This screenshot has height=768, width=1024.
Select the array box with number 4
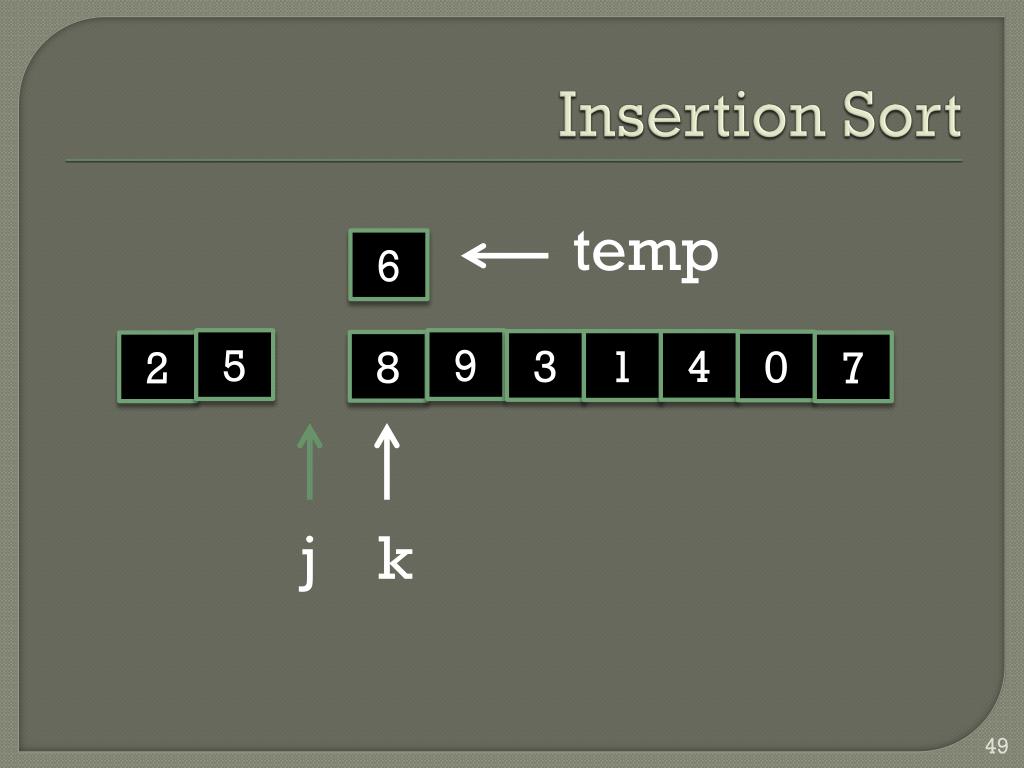[x=699, y=366]
